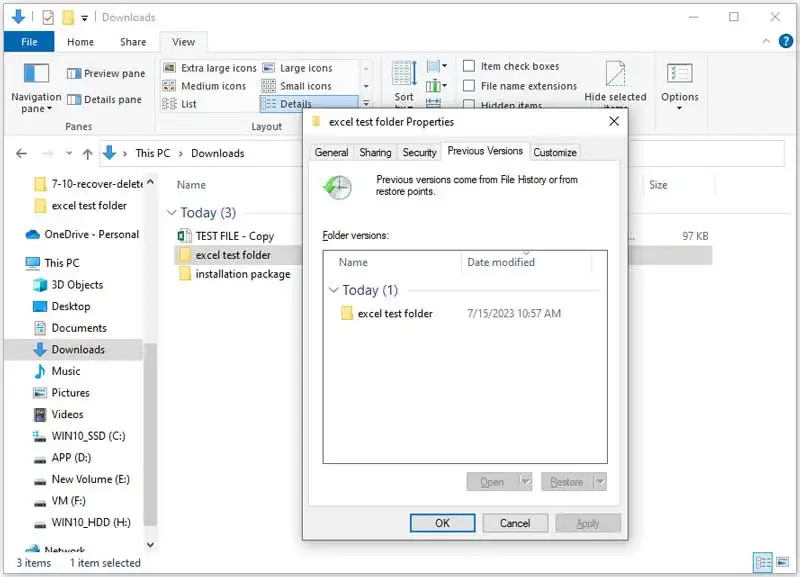Enable Item check boxes

click(x=468, y=67)
